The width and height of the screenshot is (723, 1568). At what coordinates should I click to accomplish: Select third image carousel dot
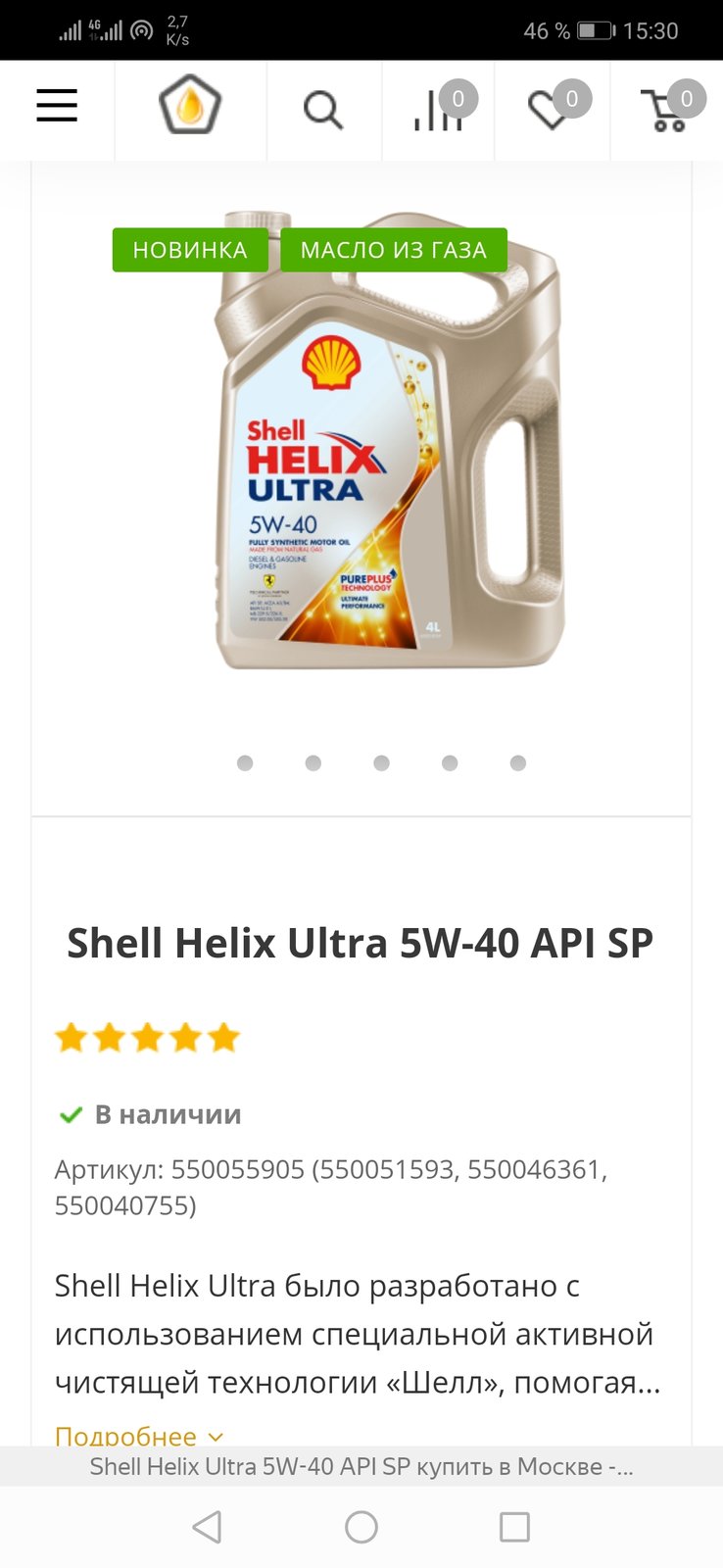tap(382, 763)
